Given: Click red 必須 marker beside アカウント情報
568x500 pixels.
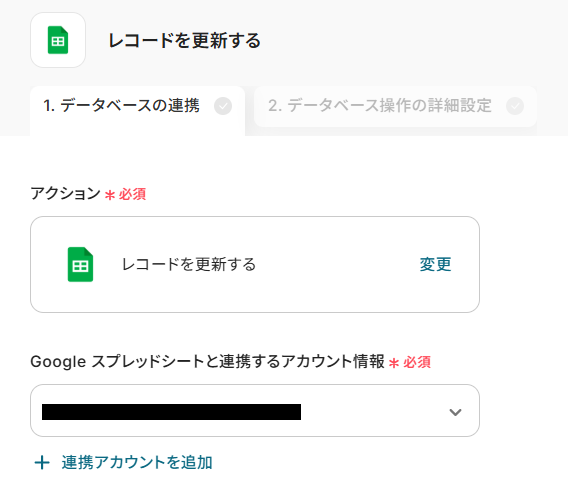Looking at the screenshot, I should [x=417, y=362].
